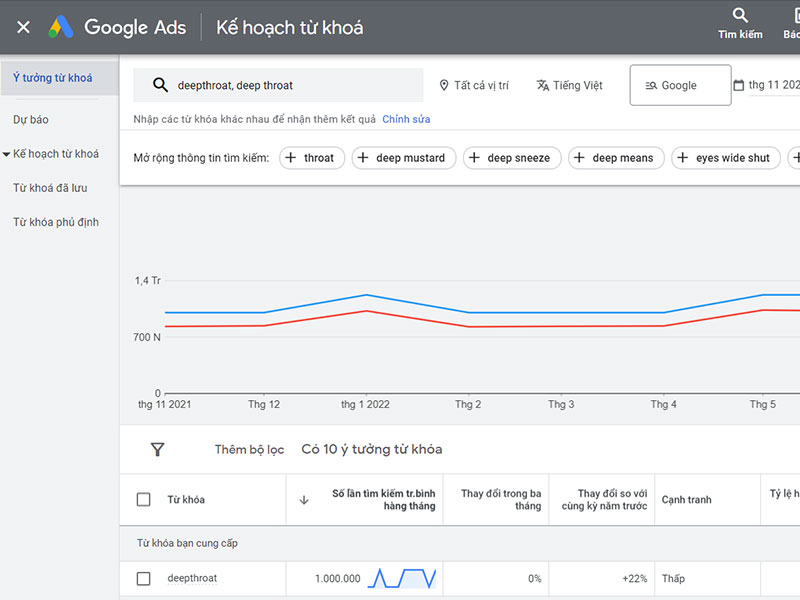Open the Ý tưởng từ khoá tab

(52, 78)
